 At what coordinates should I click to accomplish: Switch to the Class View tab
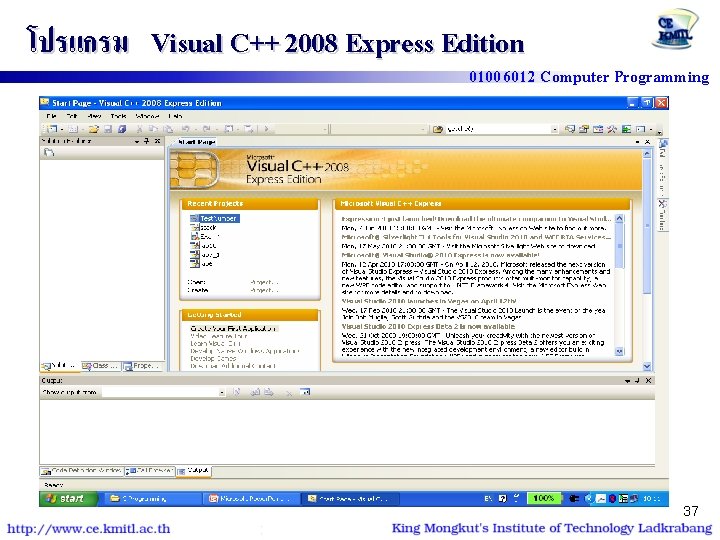[x=100, y=366]
